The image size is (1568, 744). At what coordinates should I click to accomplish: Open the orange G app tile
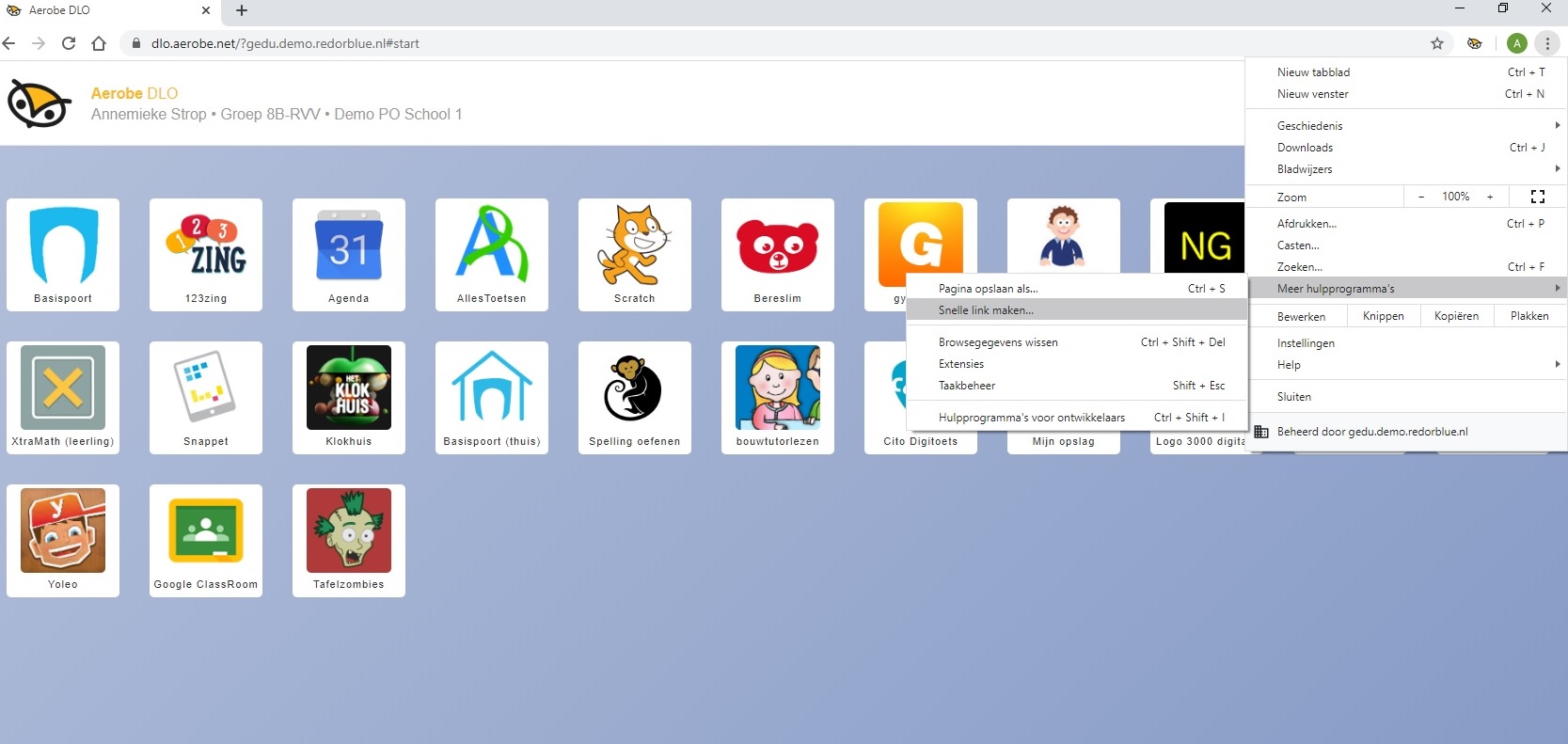point(920,236)
